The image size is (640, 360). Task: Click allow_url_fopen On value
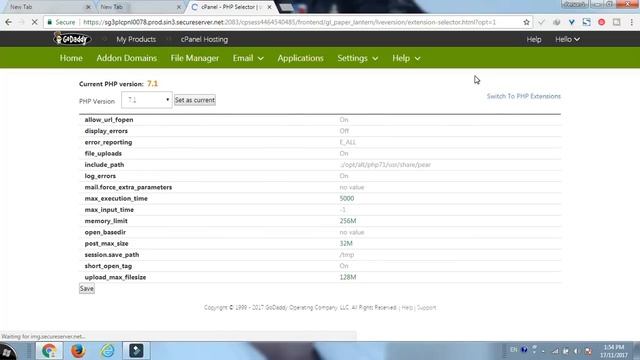pos(344,120)
